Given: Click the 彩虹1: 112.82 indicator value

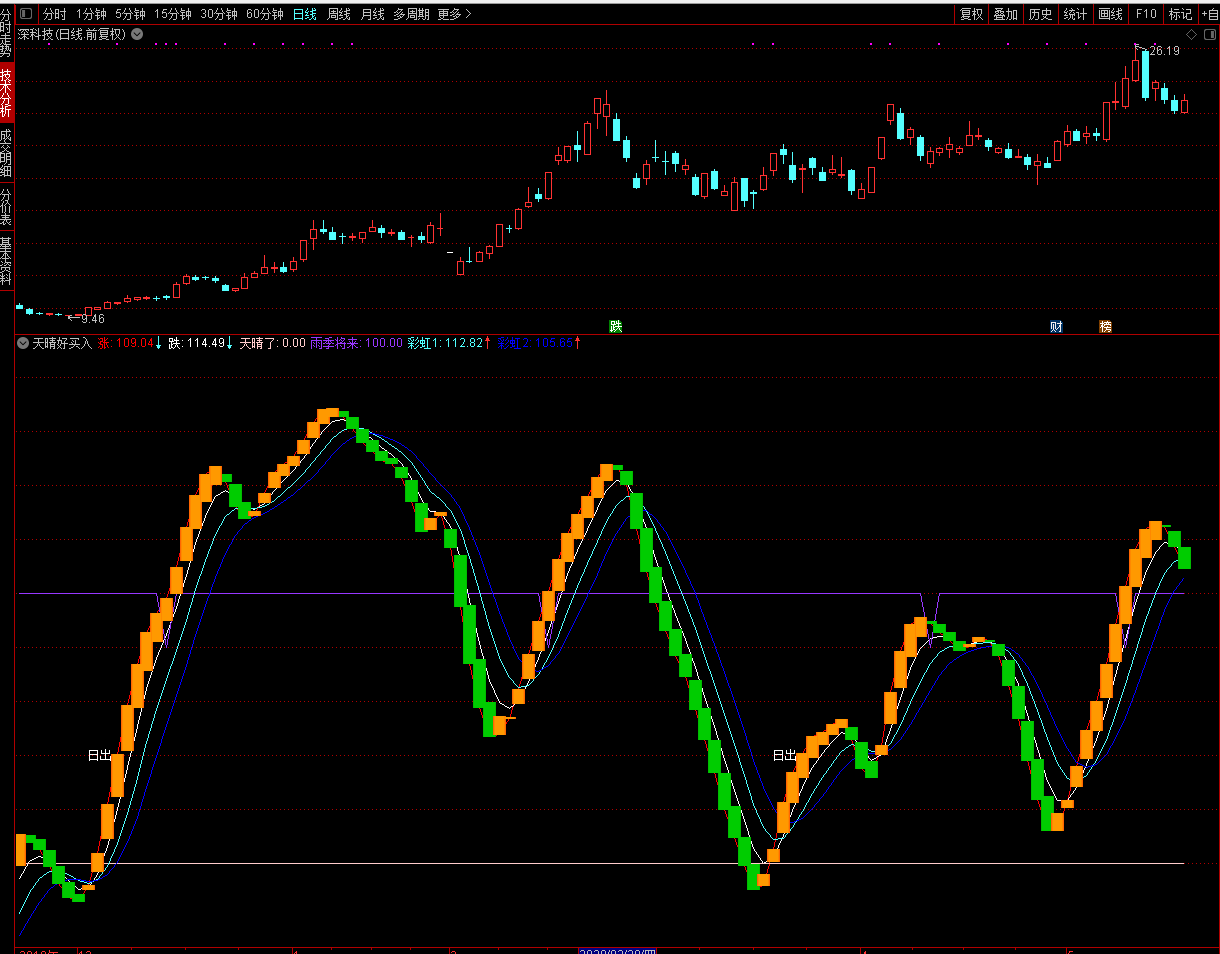Looking at the screenshot, I should coord(449,343).
